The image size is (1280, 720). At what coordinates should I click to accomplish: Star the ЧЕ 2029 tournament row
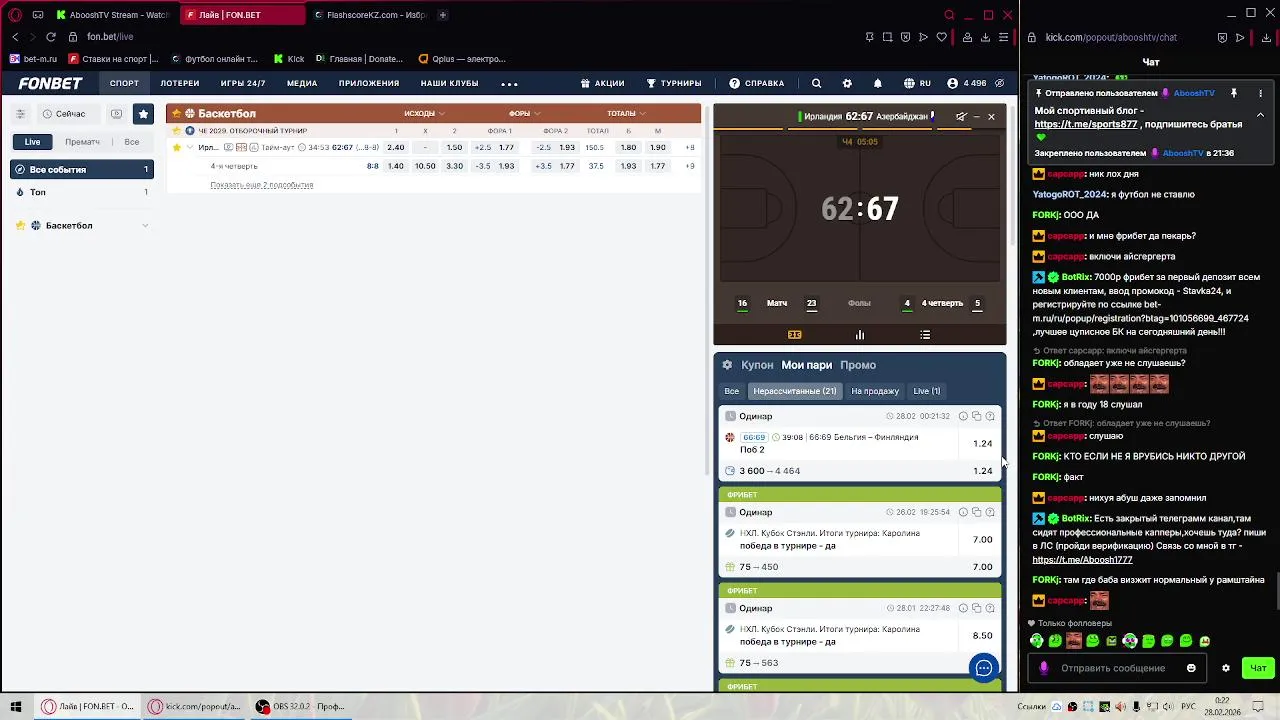pos(177,131)
